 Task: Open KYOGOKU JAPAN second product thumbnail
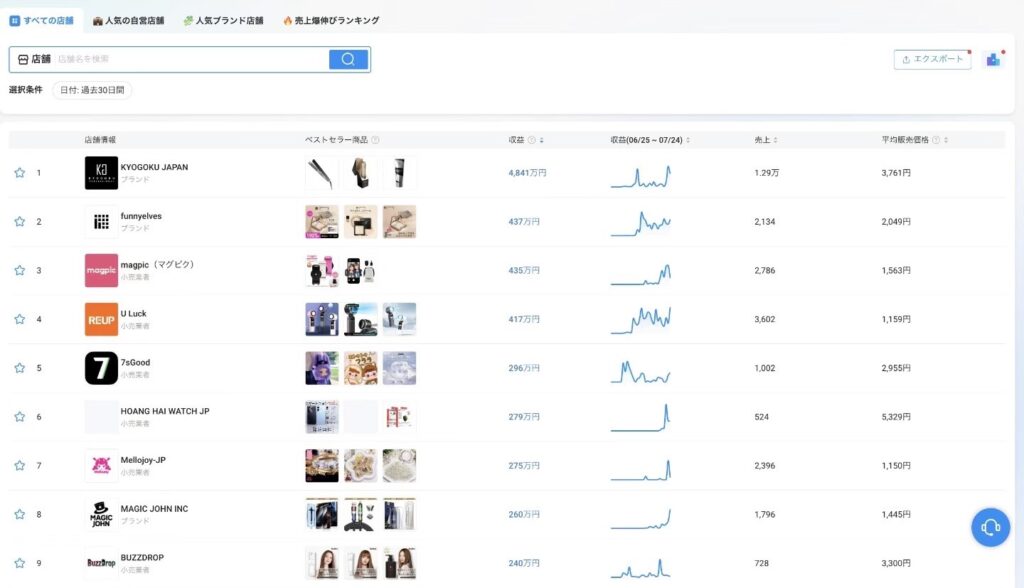[360, 173]
